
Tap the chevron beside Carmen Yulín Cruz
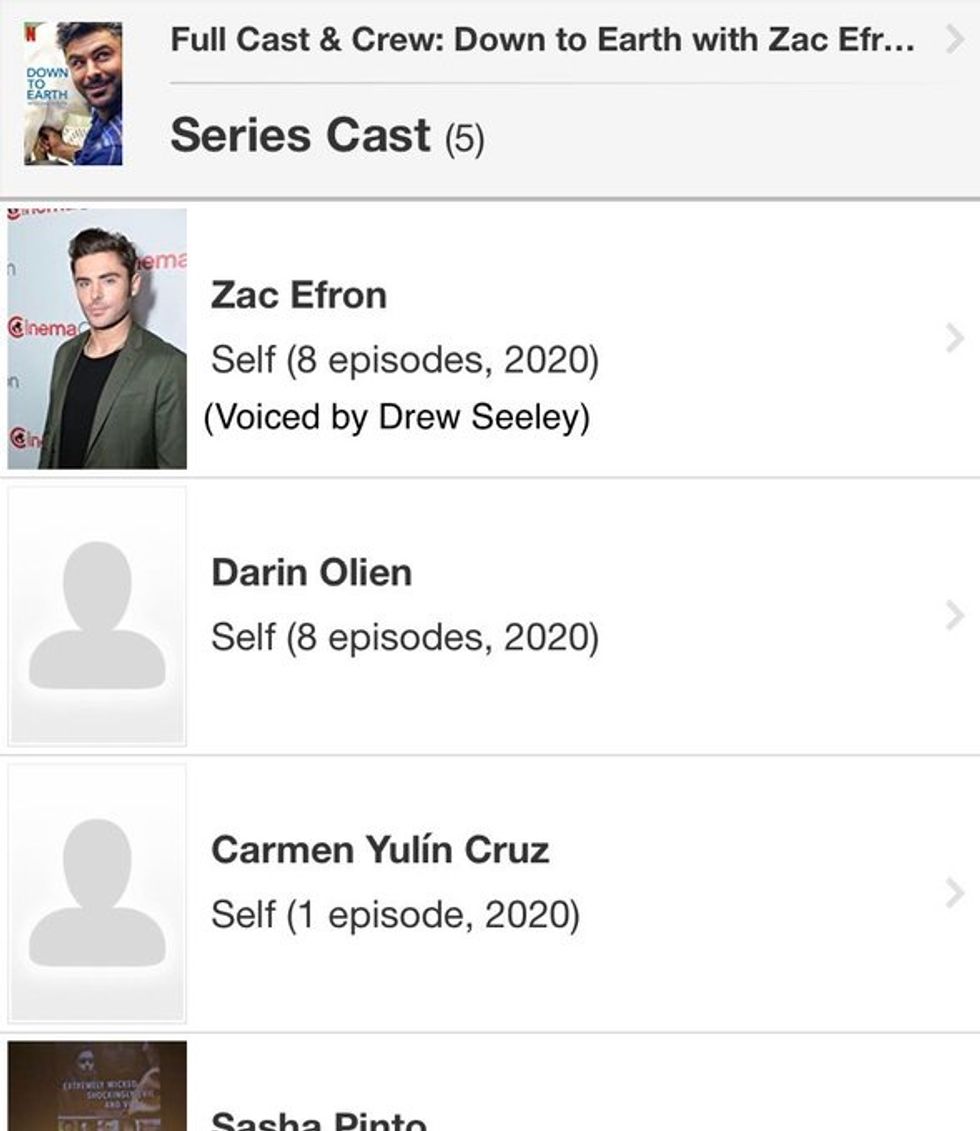[954, 892]
